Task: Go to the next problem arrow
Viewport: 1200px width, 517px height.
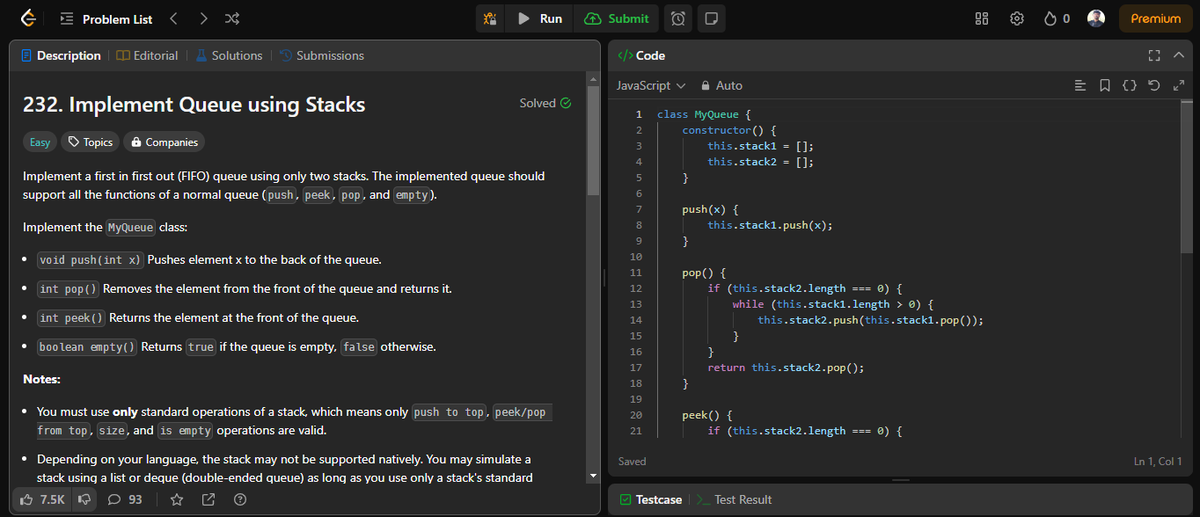Action: (x=203, y=19)
